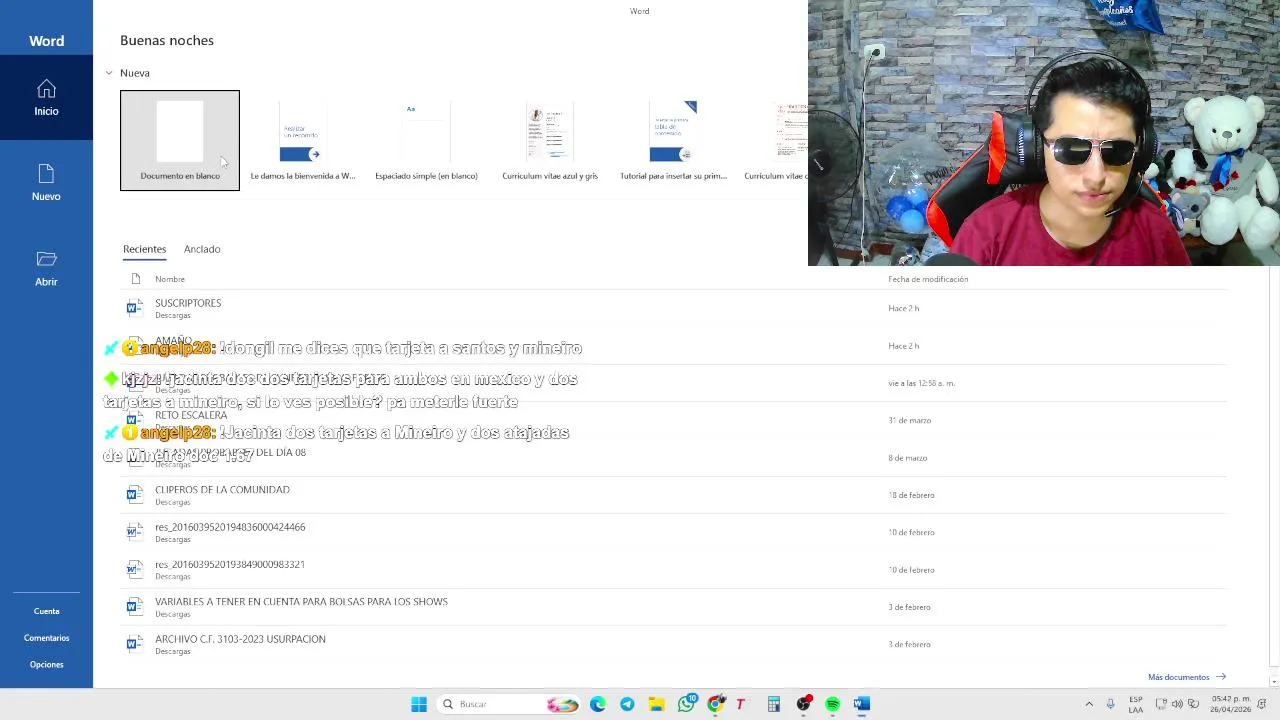This screenshot has width=1280, height=720.
Task: Click the taskbar Buscar search box
Action: [510, 704]
